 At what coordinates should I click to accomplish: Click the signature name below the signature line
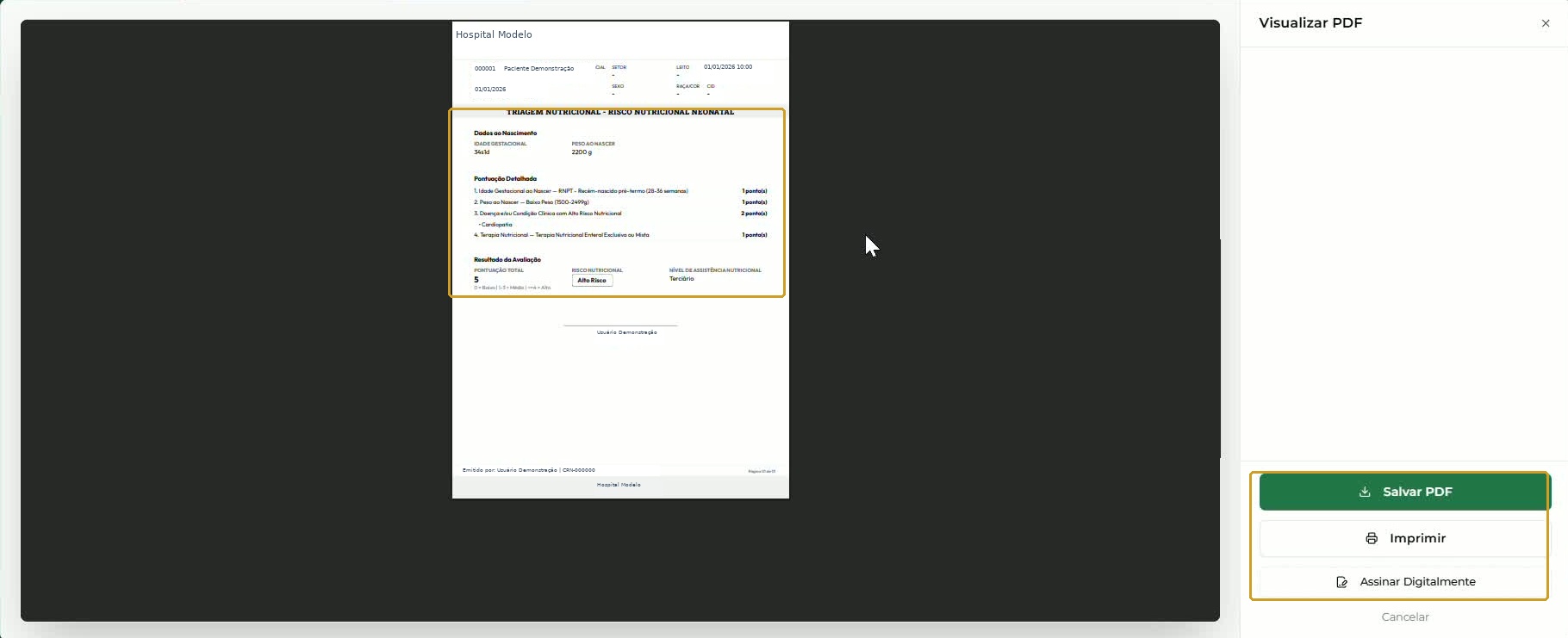626,332
